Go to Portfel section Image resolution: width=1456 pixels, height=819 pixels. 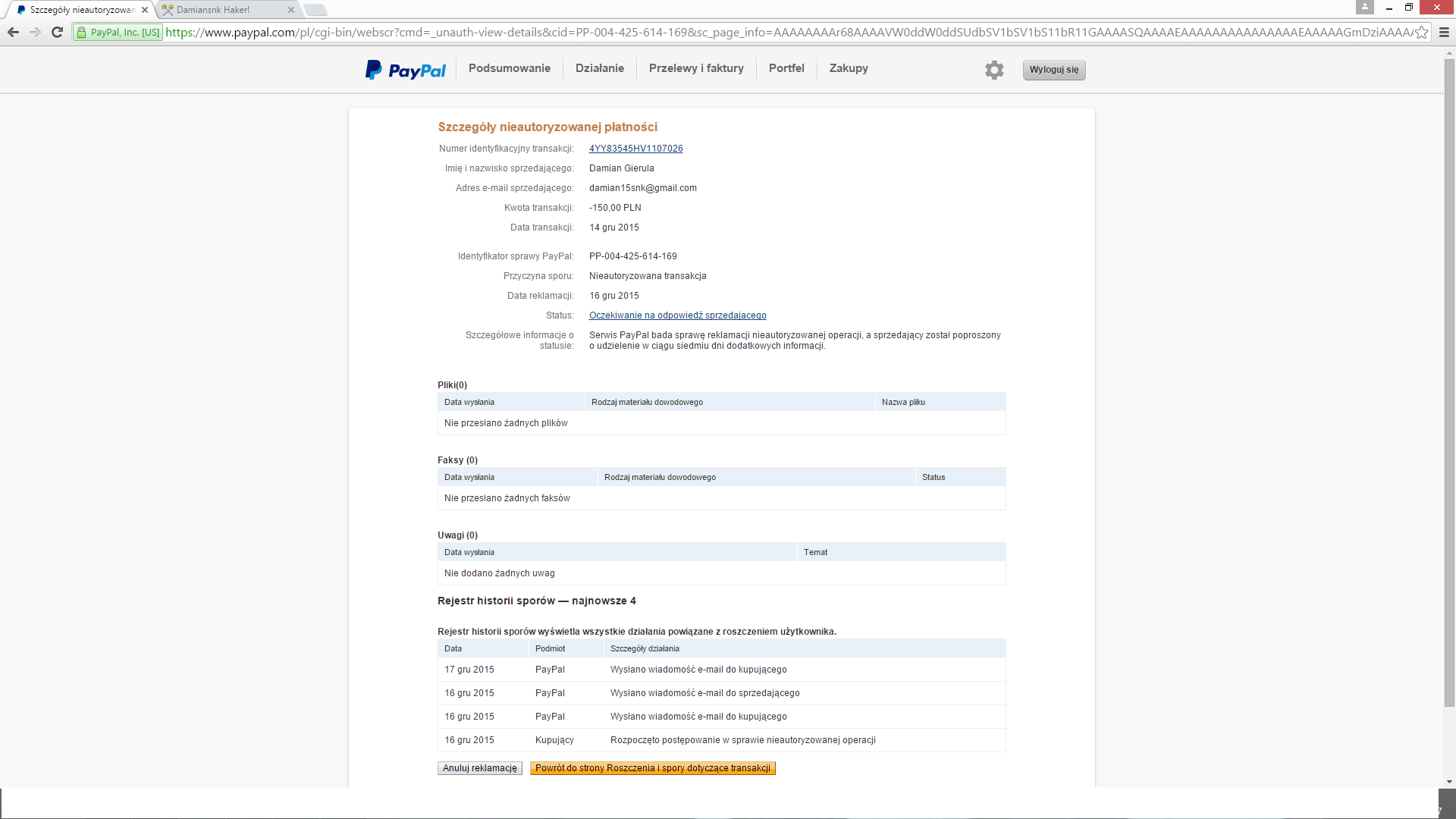(786, 68)
